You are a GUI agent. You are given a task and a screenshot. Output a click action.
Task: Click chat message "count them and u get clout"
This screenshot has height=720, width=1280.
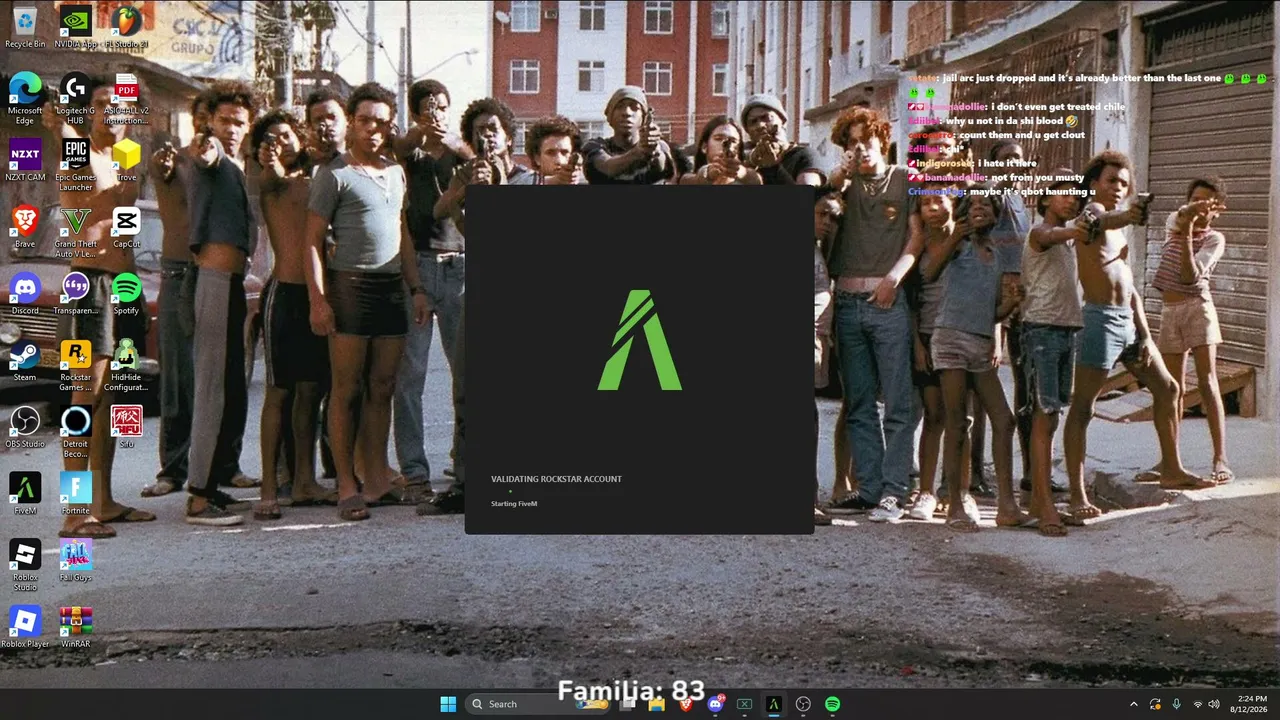[1021, 135]
